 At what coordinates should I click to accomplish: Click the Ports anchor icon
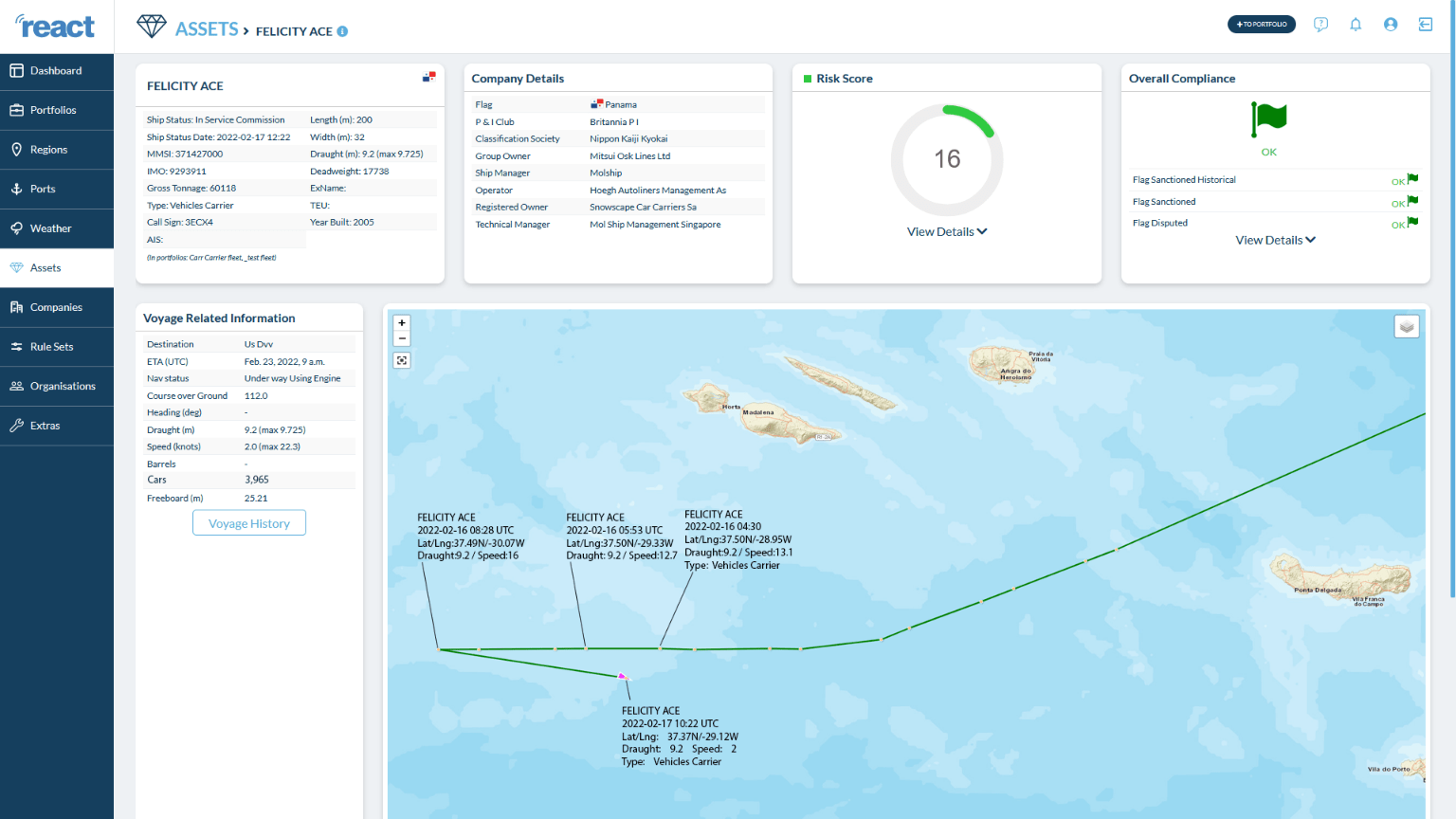pos(16,189)
